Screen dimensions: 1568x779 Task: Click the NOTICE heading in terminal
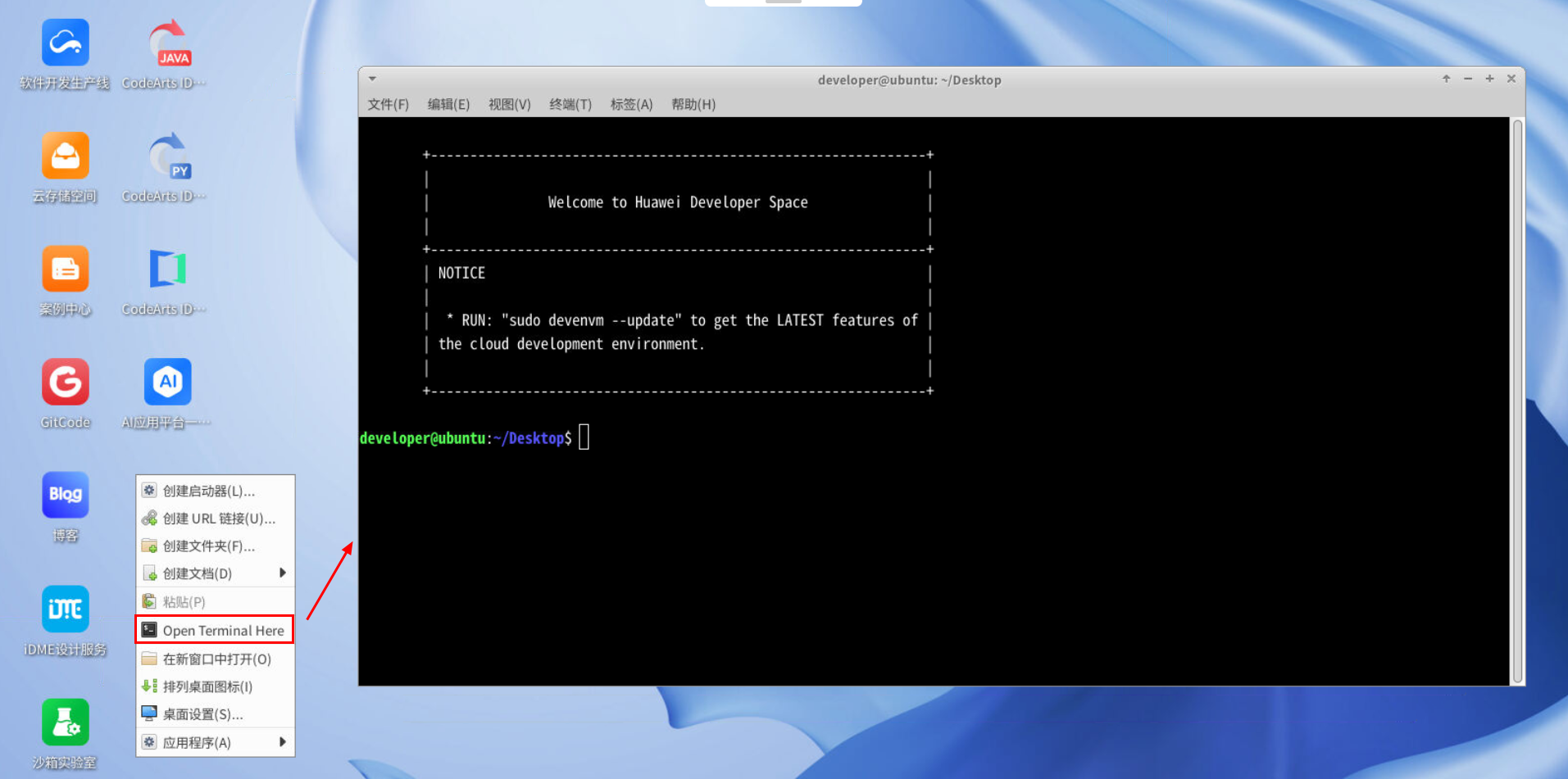(x=461, y=273)
